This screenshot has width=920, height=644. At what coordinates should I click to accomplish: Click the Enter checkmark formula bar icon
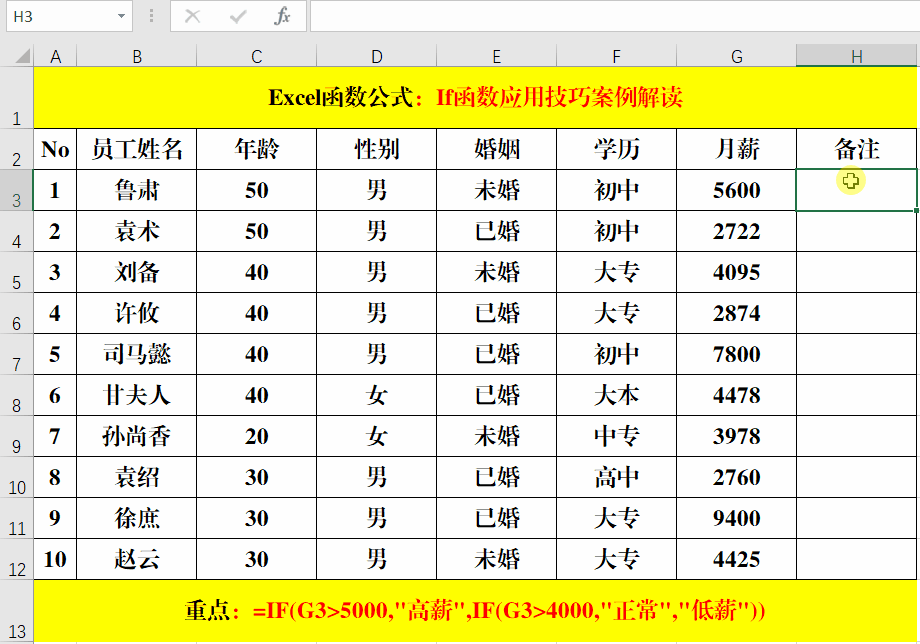238,16
